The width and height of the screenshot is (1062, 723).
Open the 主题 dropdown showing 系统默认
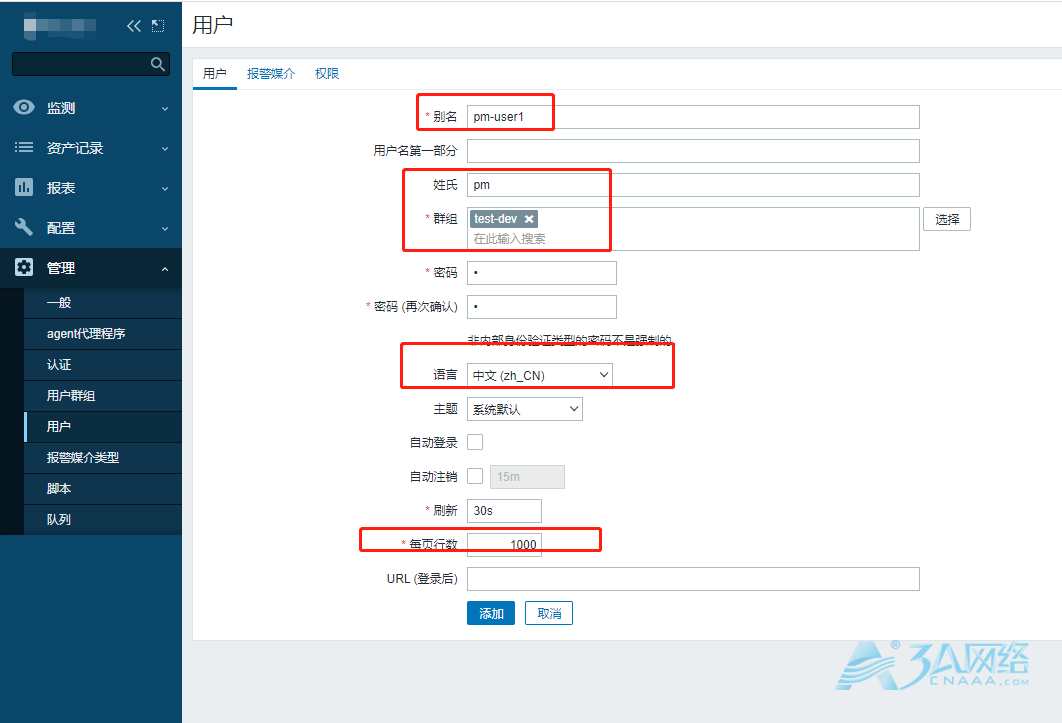tap(525, 409)
